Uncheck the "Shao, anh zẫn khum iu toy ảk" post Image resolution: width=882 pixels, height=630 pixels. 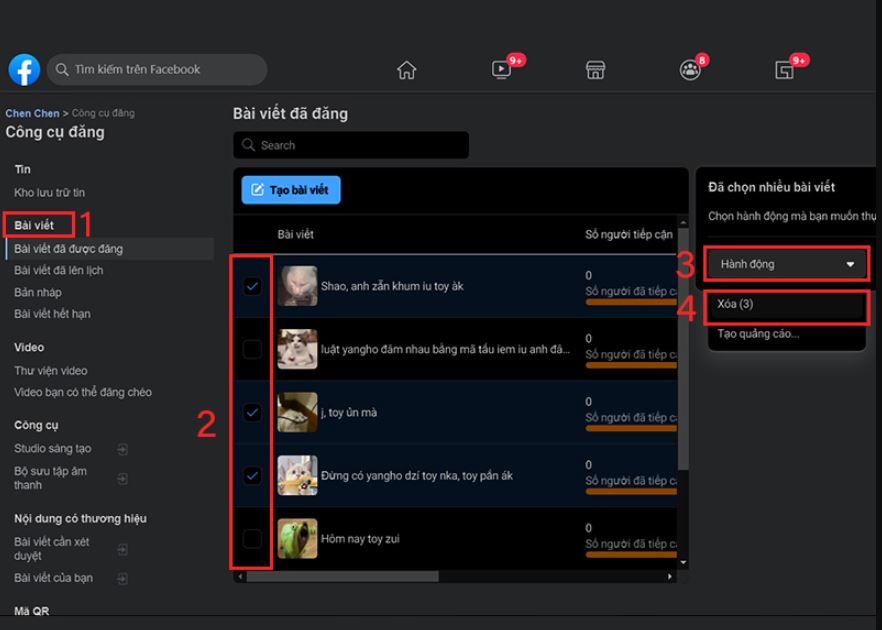(x=252, y=284)
